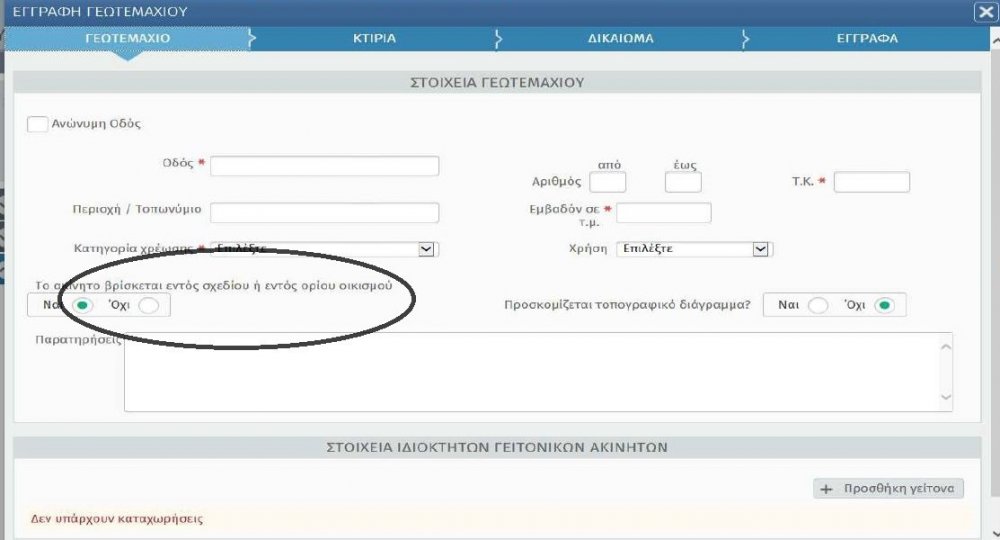Image resolution: width=1000 pixels, height=540 pixels.
Task: Expand the Χρήση dropdown list
Action: click(760, 249)
